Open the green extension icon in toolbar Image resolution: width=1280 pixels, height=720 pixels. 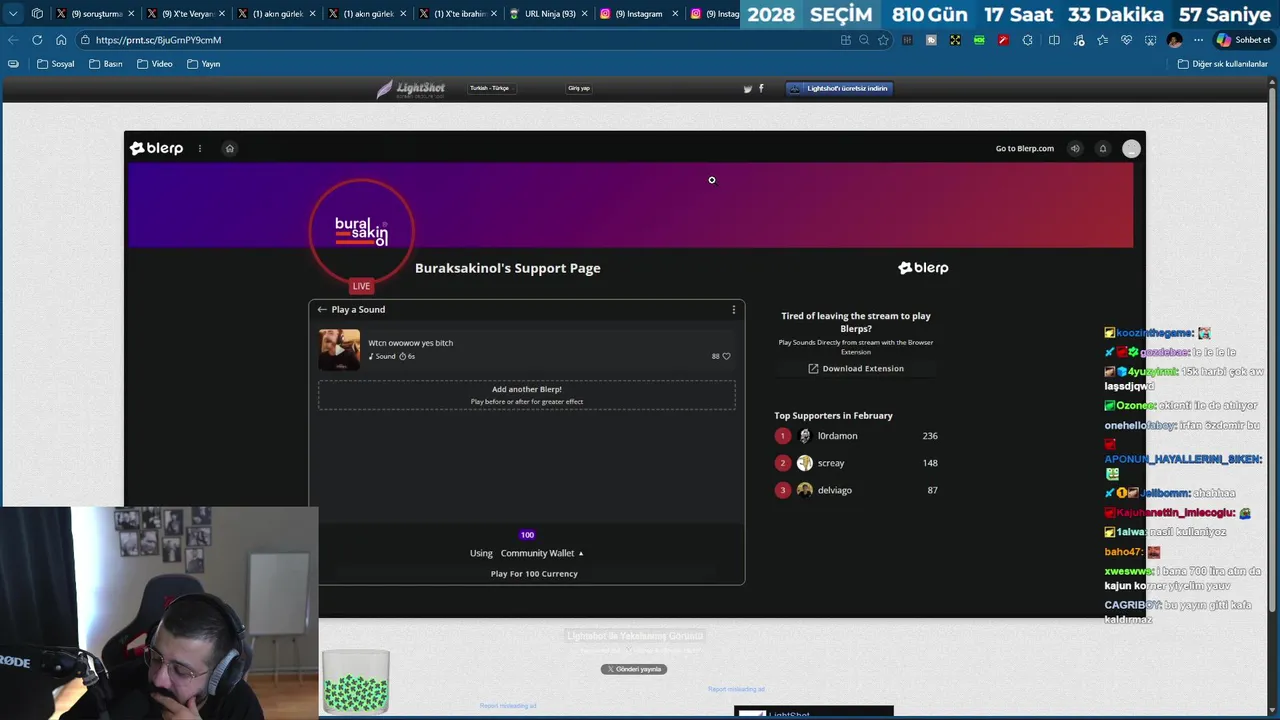click(979, 40)
